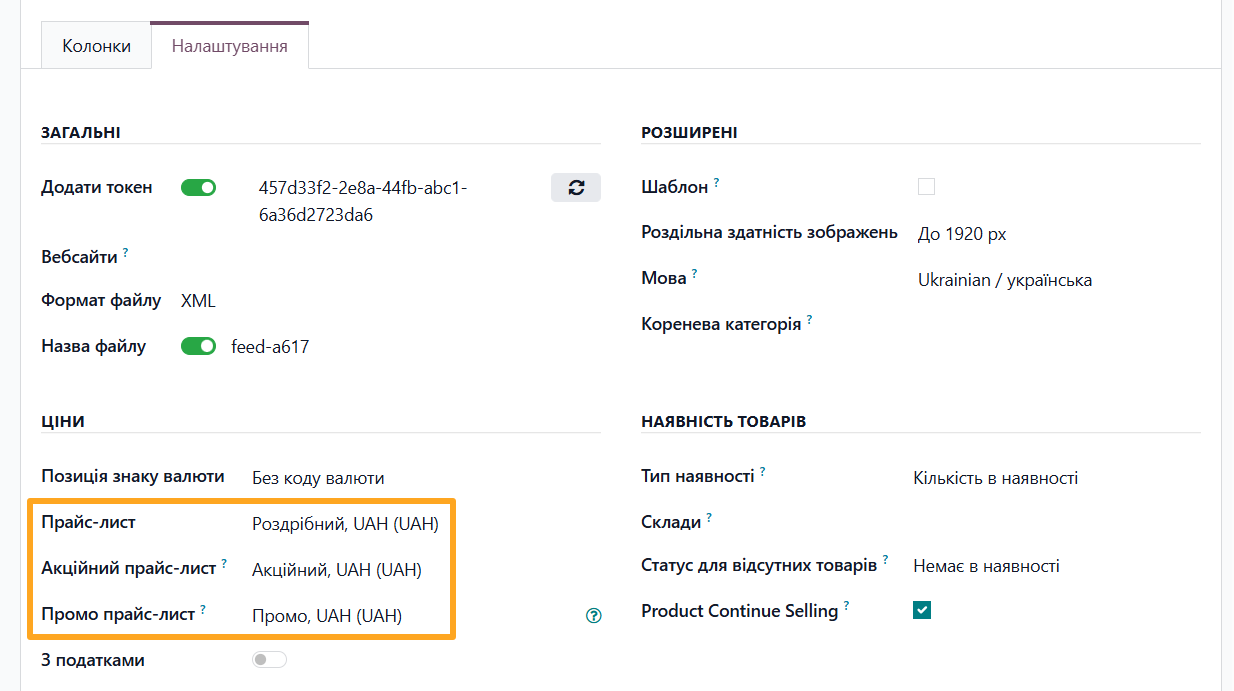Click the Склади field
Screen dimensions: 1234x691
coord(1056,521)
